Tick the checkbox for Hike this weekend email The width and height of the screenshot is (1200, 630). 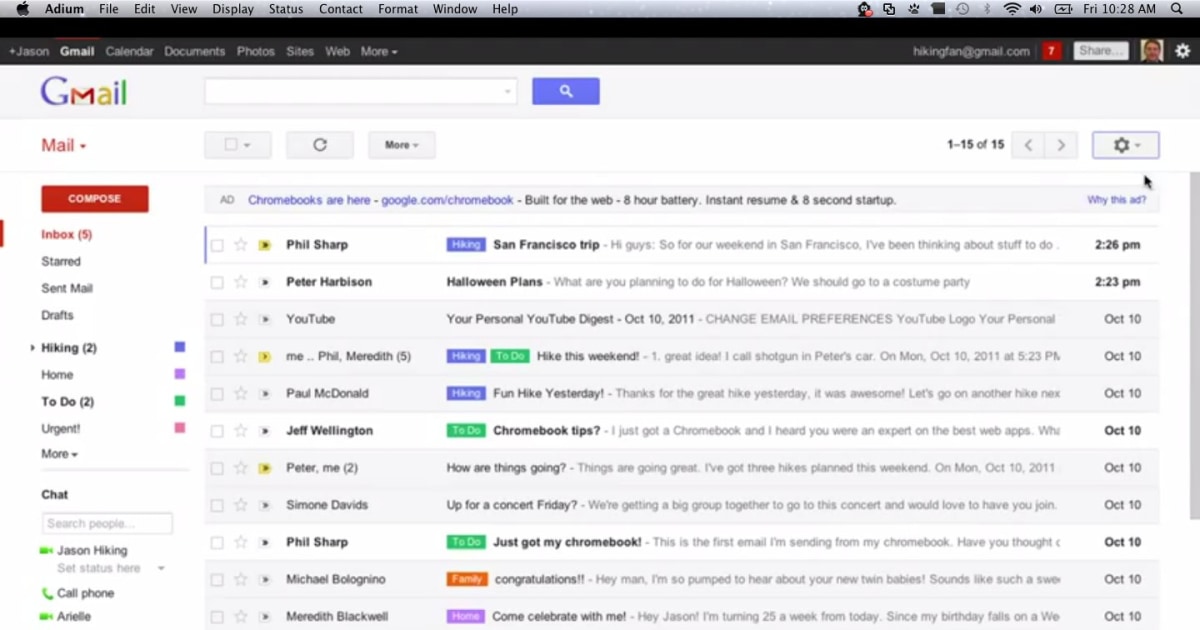click(x=217, y=356)
